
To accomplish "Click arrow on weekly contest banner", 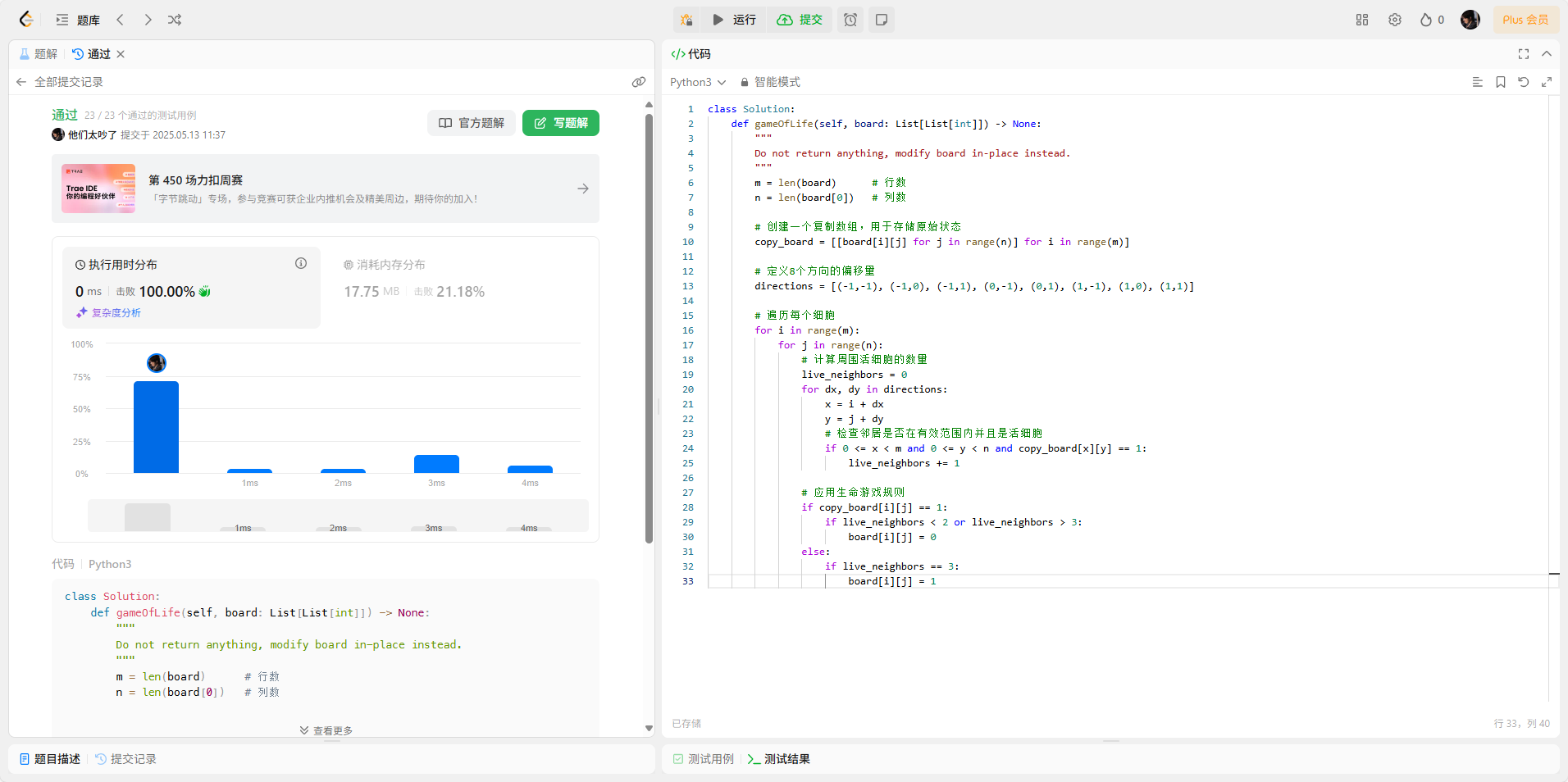I will (583, 189).
